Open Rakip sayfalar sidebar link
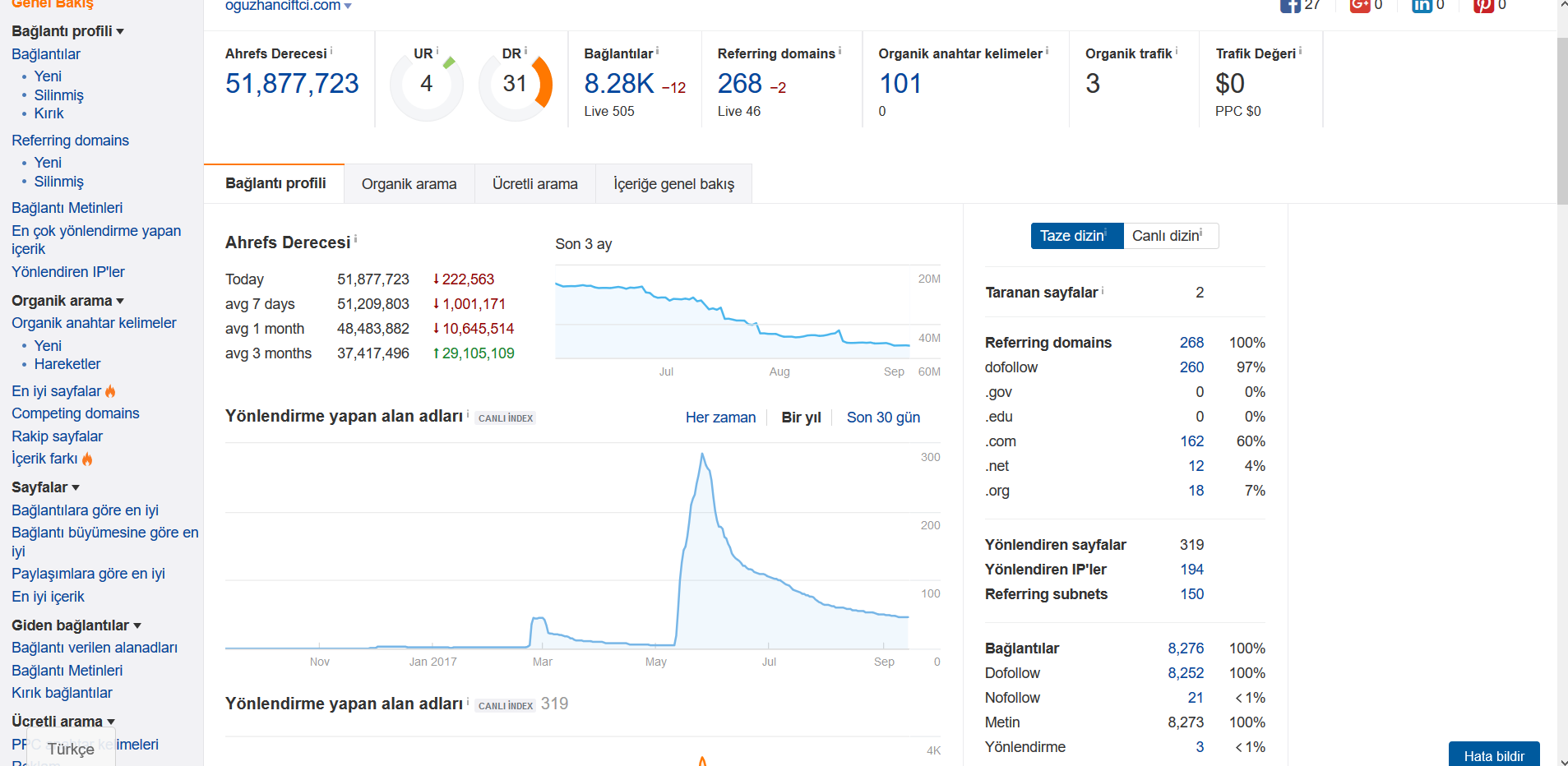The height and width of the screenshot is (766, 1568). [x=57, y=436]
